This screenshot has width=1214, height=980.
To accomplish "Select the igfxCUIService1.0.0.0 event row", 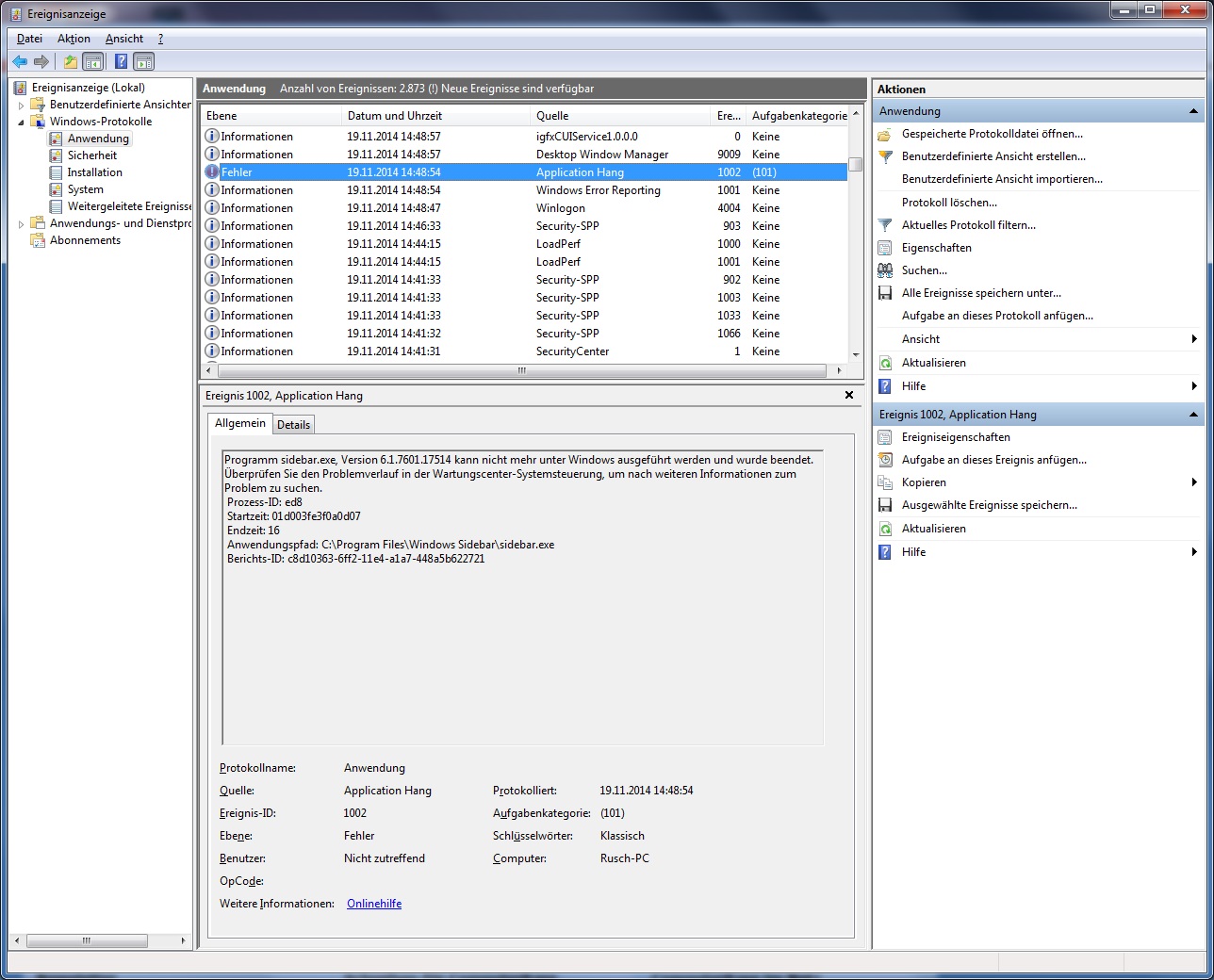I will click(x=525, y=137).
